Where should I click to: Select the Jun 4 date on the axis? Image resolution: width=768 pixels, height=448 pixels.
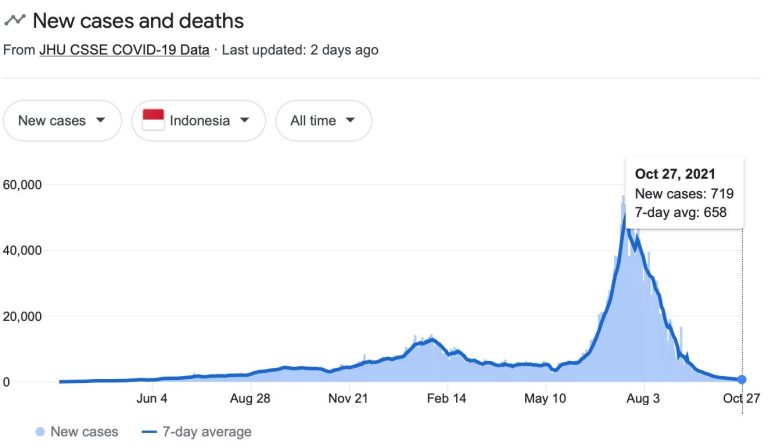(152, 399)
